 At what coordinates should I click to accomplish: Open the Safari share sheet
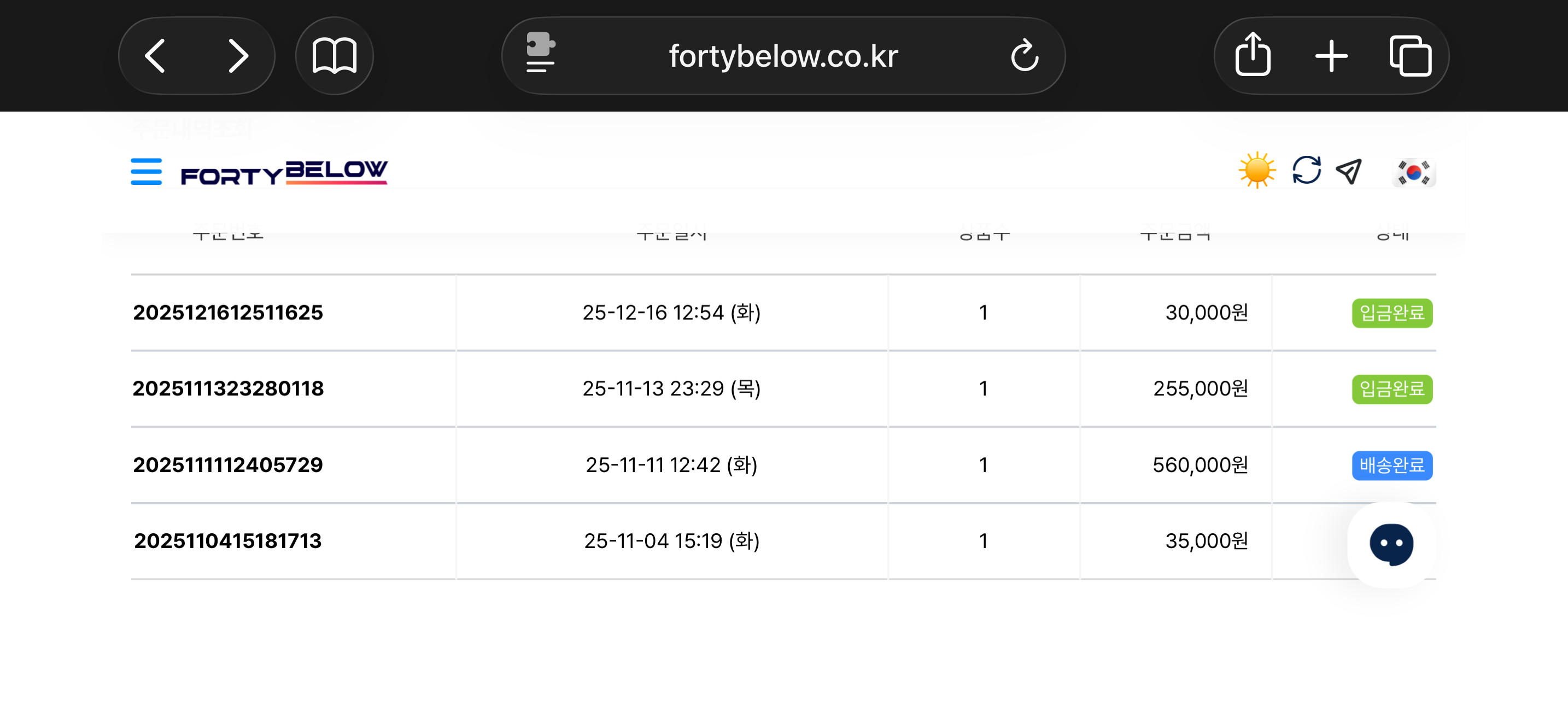(x=1253, y=56)
